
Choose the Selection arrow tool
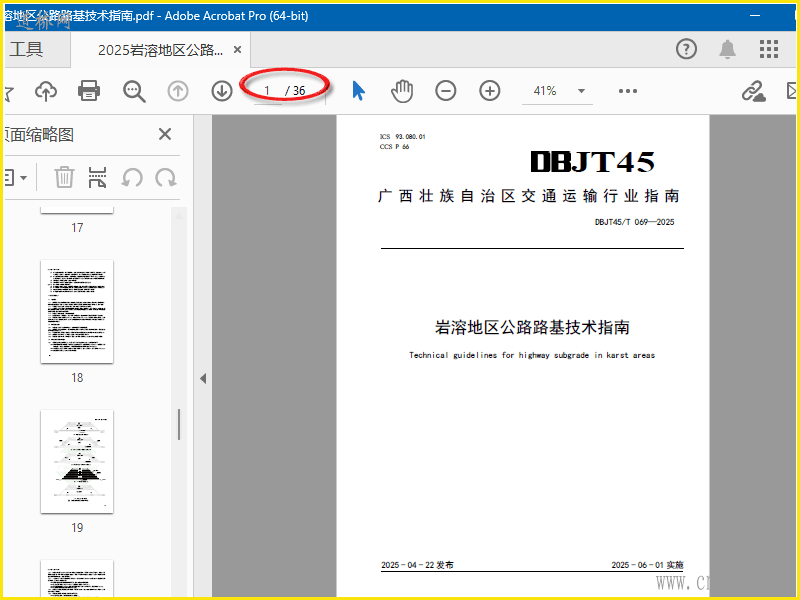pos(359,91)
